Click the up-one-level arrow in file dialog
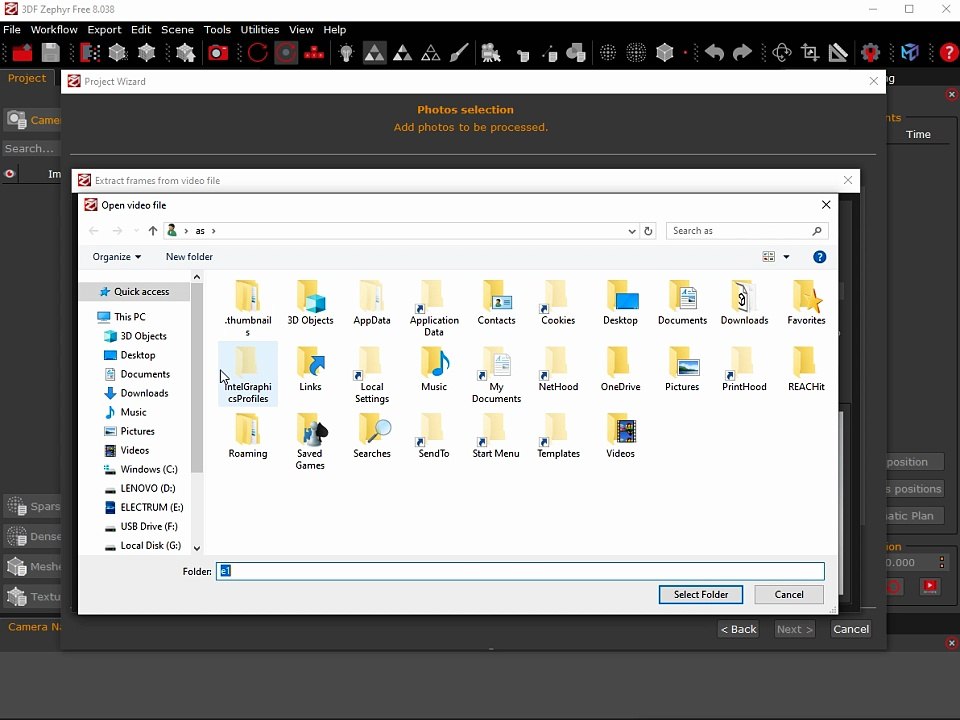 point(152,231)
